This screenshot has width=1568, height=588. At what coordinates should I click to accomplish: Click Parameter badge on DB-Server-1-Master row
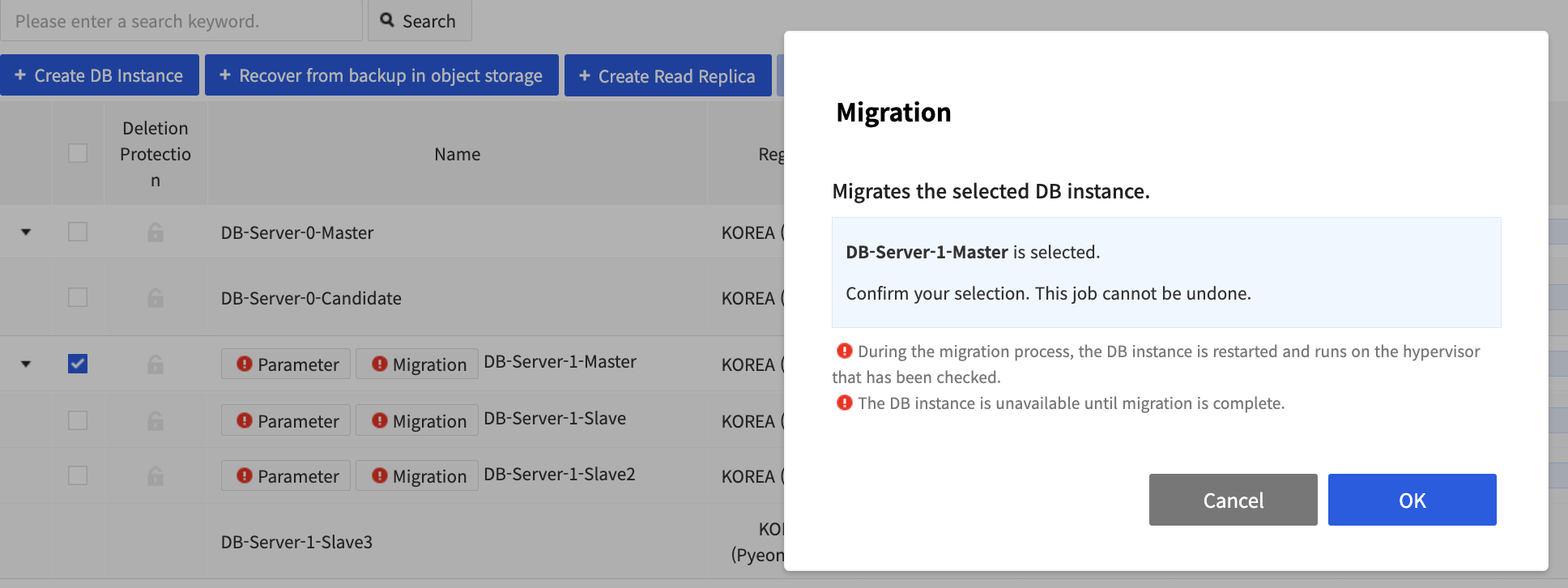coord(286,364)
